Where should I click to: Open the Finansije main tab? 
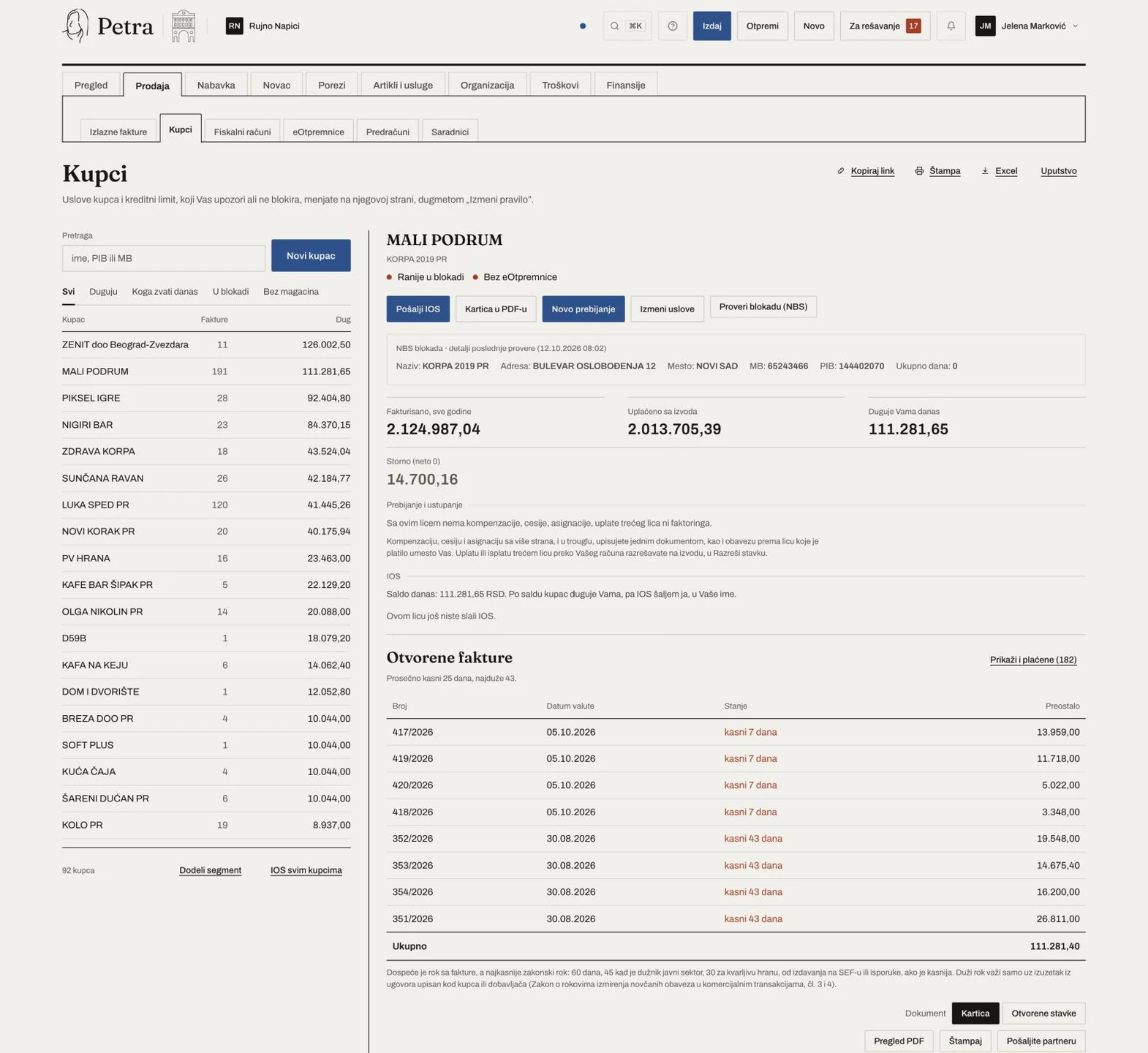click(x=626, y=85)
